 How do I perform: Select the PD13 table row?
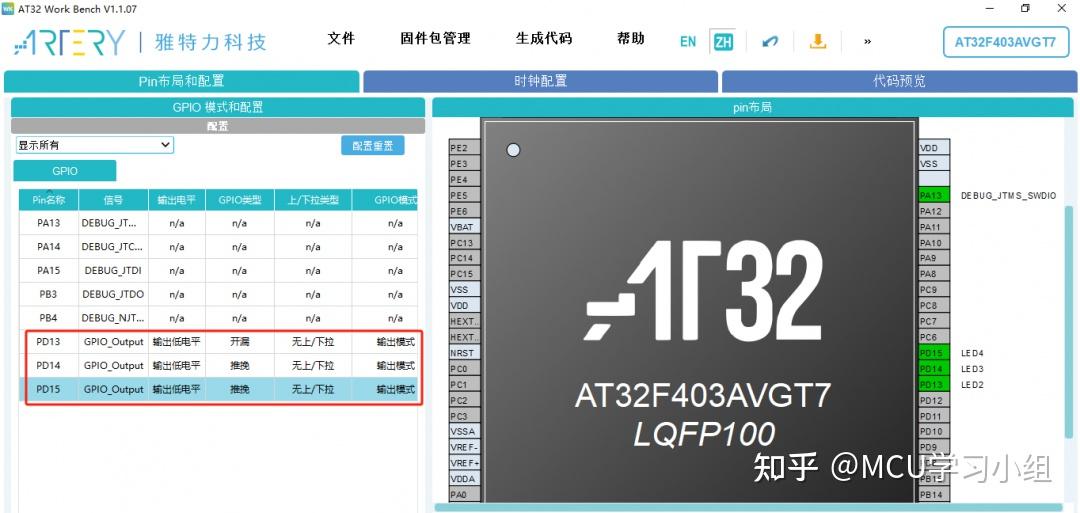tap(218, 342)
